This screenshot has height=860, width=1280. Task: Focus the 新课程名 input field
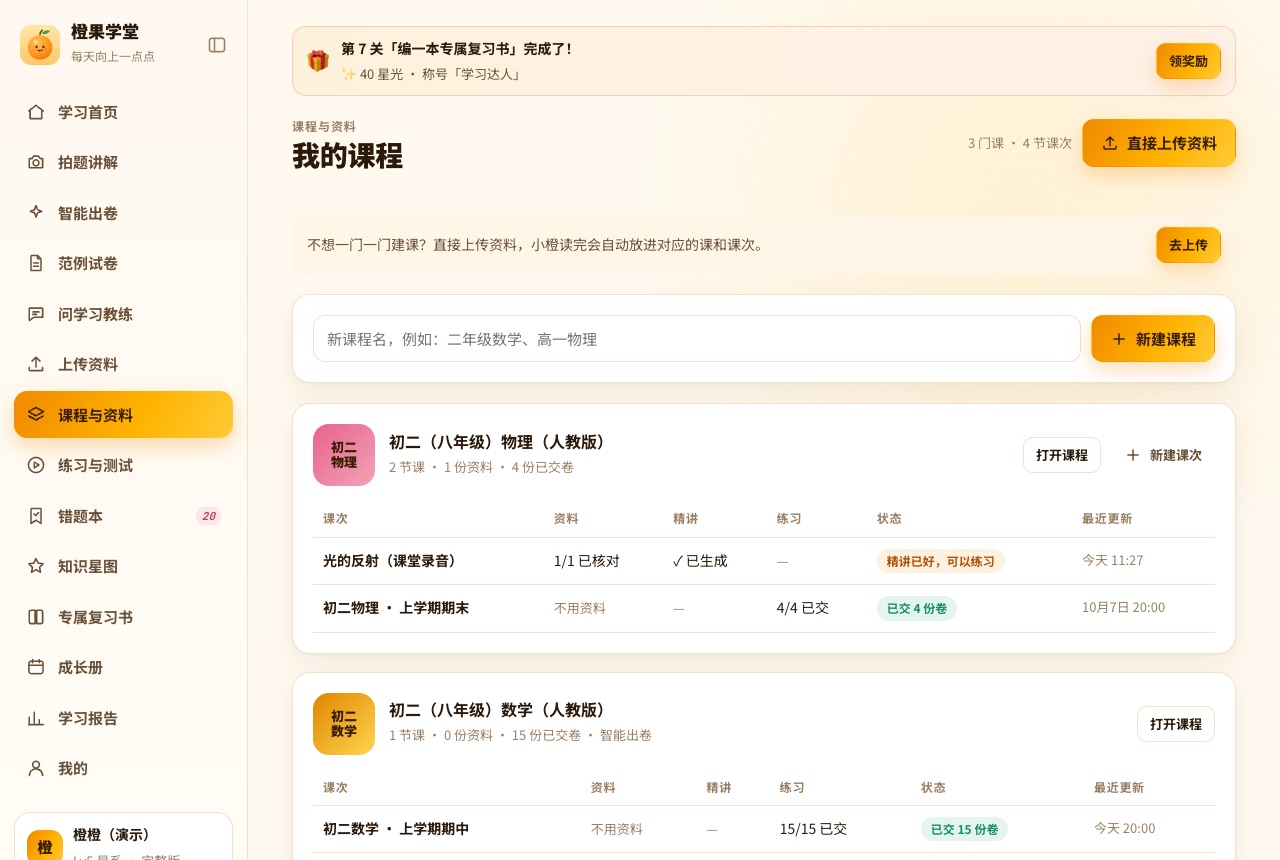697,339
